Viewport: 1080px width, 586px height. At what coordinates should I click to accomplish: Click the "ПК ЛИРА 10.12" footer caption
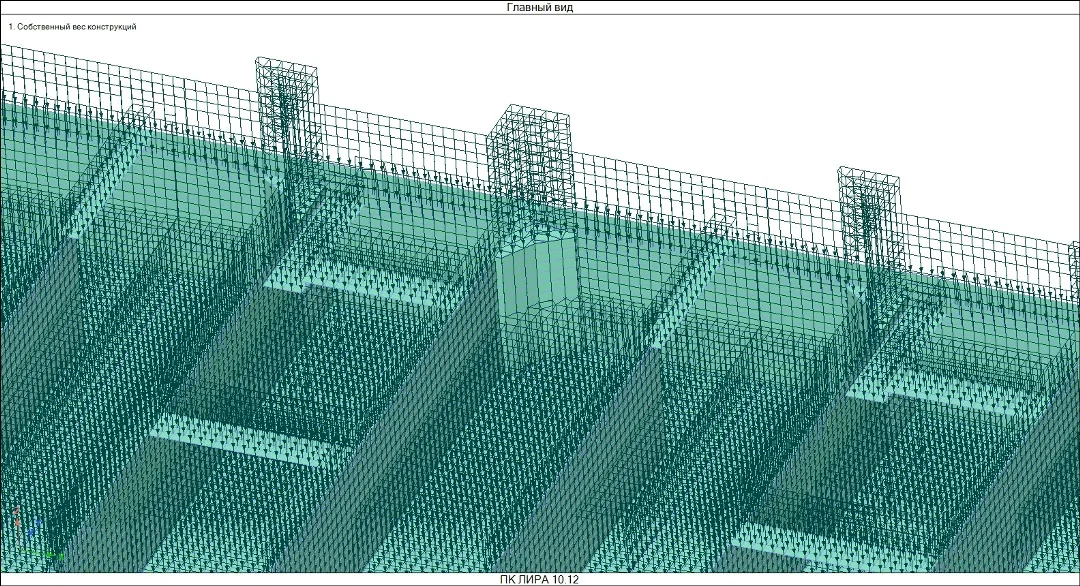(539, 579)
